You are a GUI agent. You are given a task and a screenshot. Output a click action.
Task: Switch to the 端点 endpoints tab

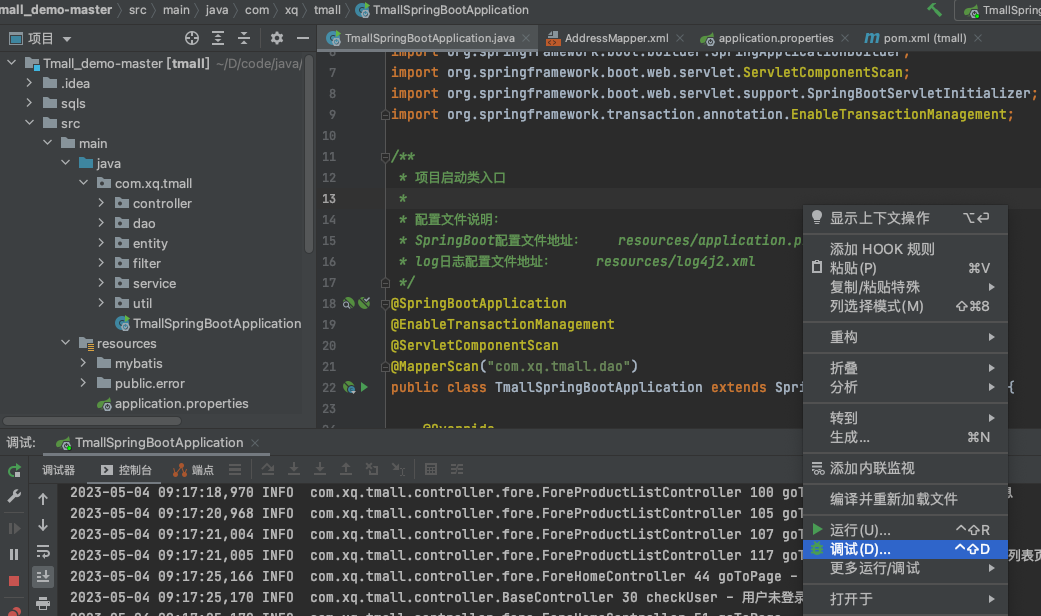pyautogui.click(x=193, y=470)
